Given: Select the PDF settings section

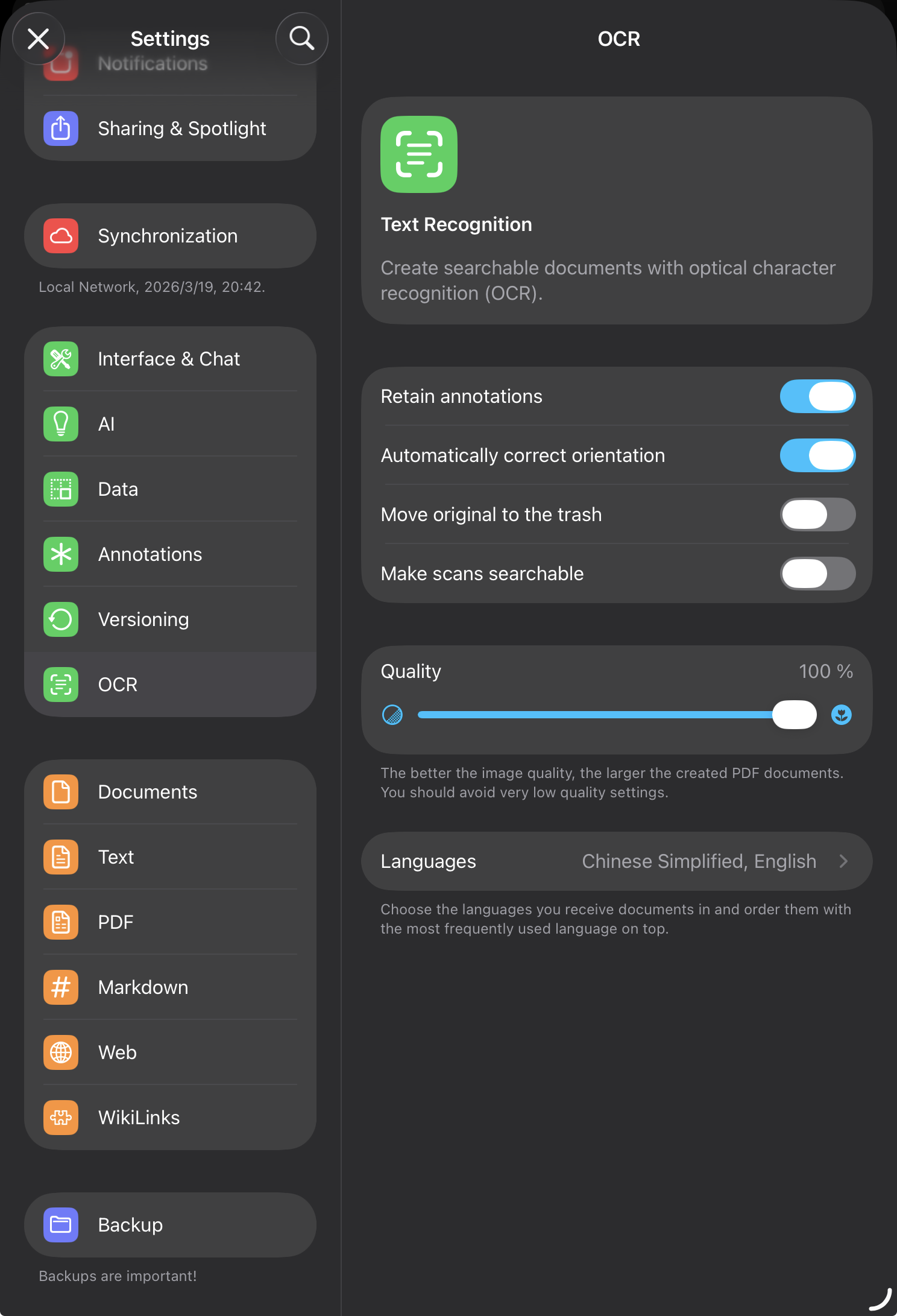Looking at the screenshot, I should pyautogui.click(x=170, y=922).
